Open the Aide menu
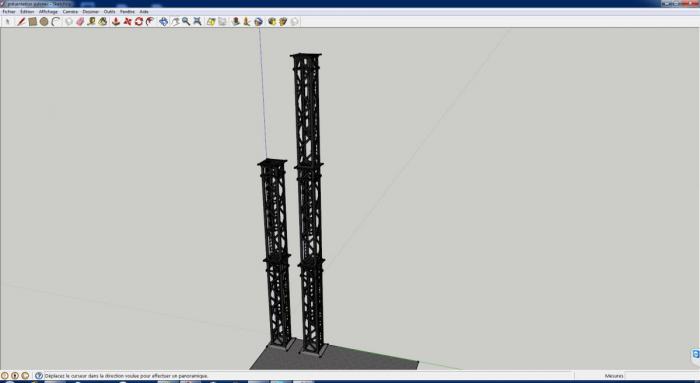The height and width of the screenshot is (383, 700). pyautogui.click(x=144, y=12)
